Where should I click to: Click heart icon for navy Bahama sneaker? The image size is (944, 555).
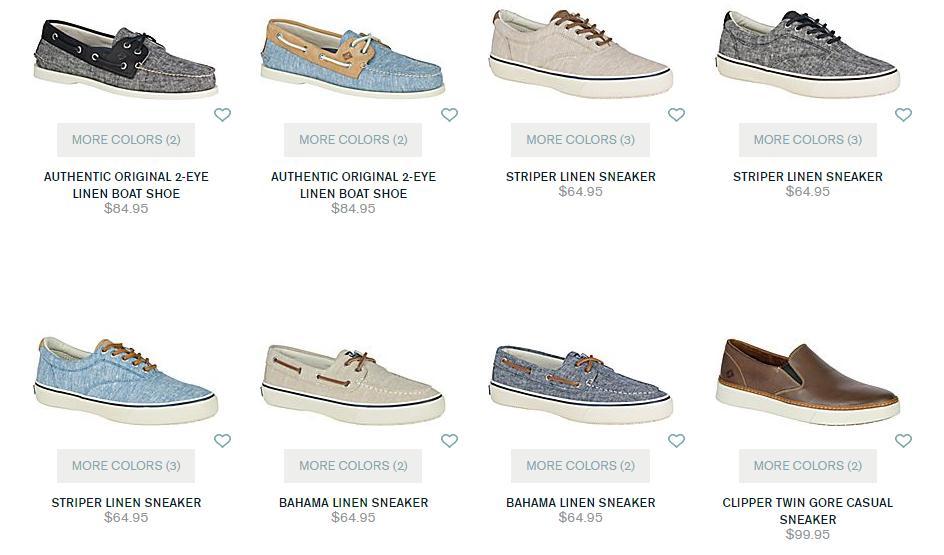676,441
